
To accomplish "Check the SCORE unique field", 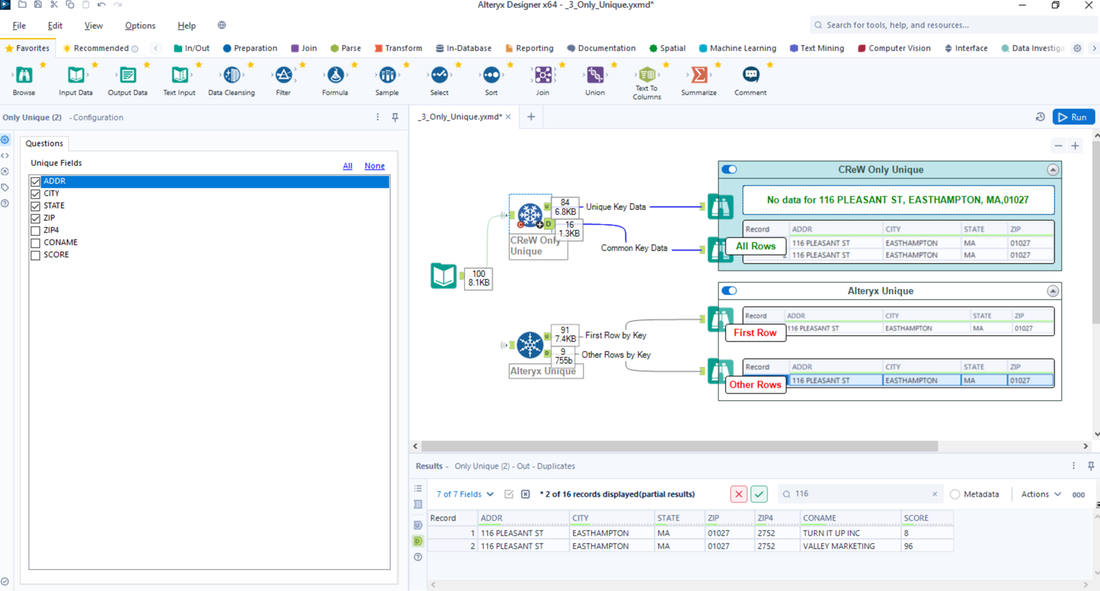I will [x=35, y=255].
